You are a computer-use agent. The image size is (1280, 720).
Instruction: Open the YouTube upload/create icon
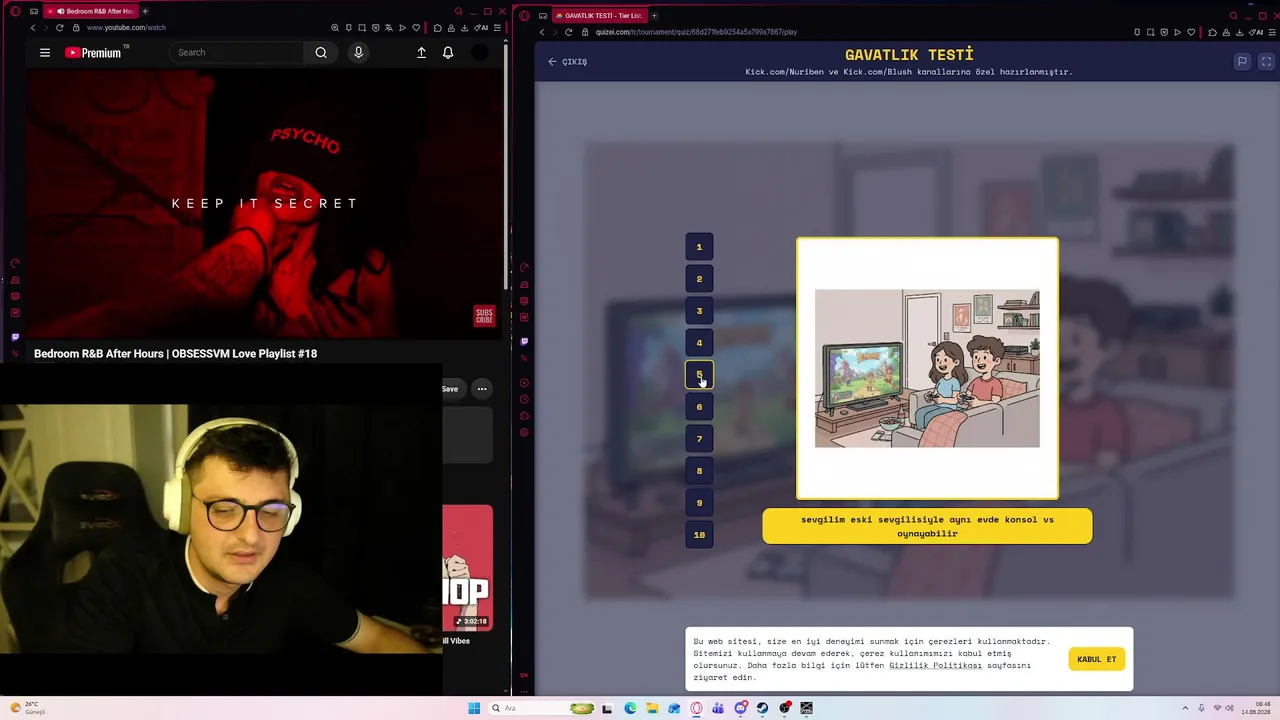pos(421,53)
